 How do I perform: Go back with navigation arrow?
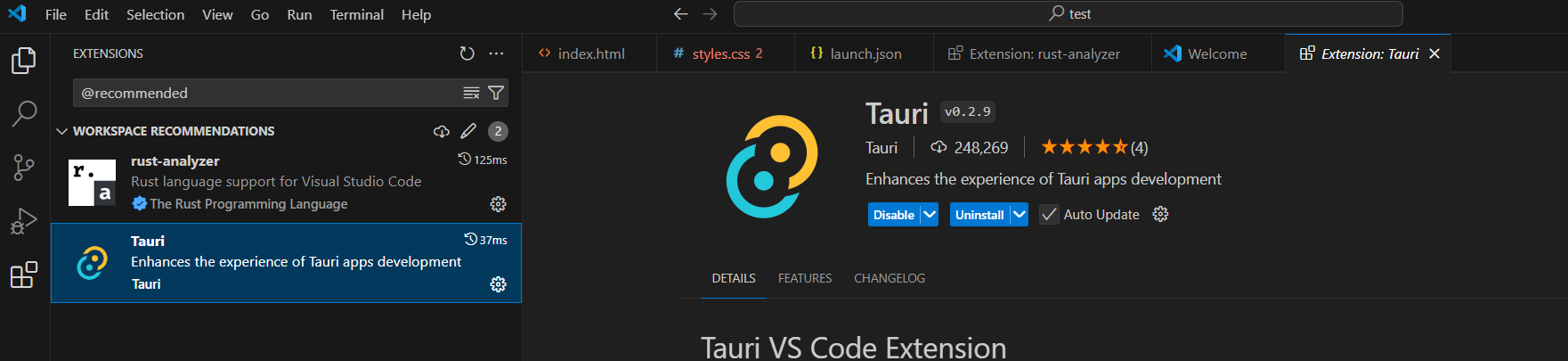click(681, 13)
